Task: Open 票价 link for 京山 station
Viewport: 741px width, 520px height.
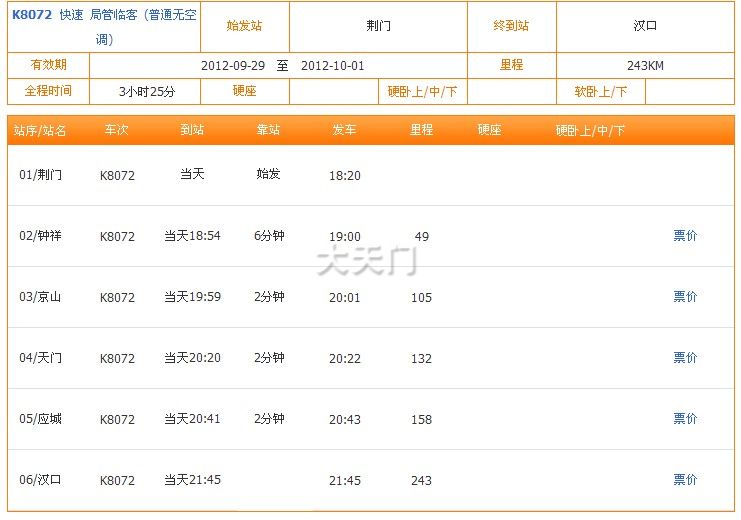Action: tap(685, 297)
